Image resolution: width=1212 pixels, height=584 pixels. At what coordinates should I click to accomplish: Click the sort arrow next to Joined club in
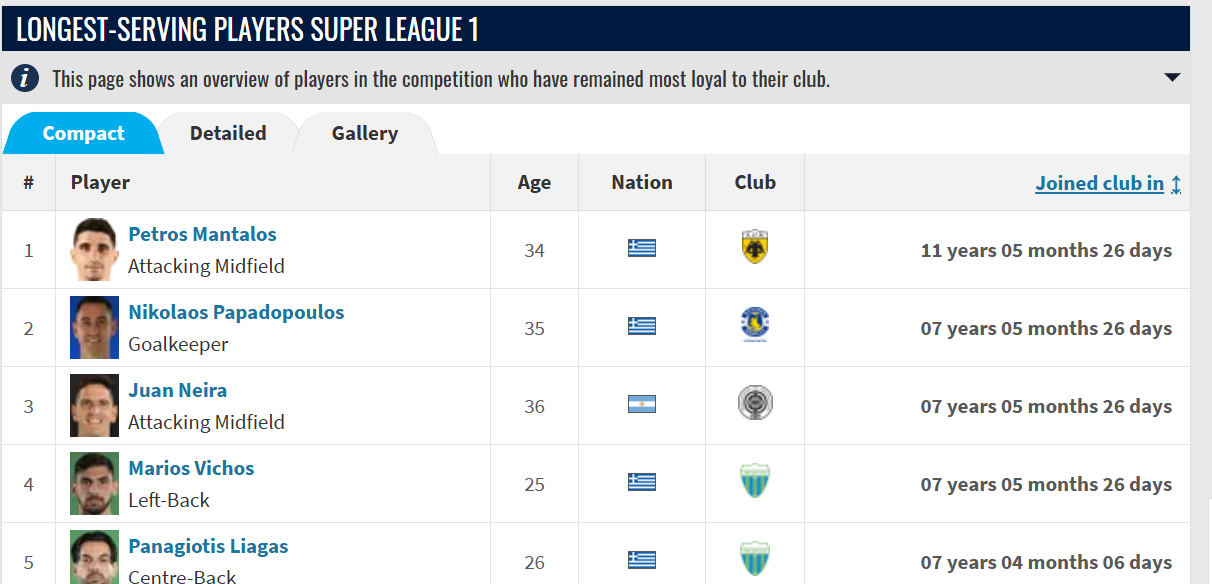1176,184
